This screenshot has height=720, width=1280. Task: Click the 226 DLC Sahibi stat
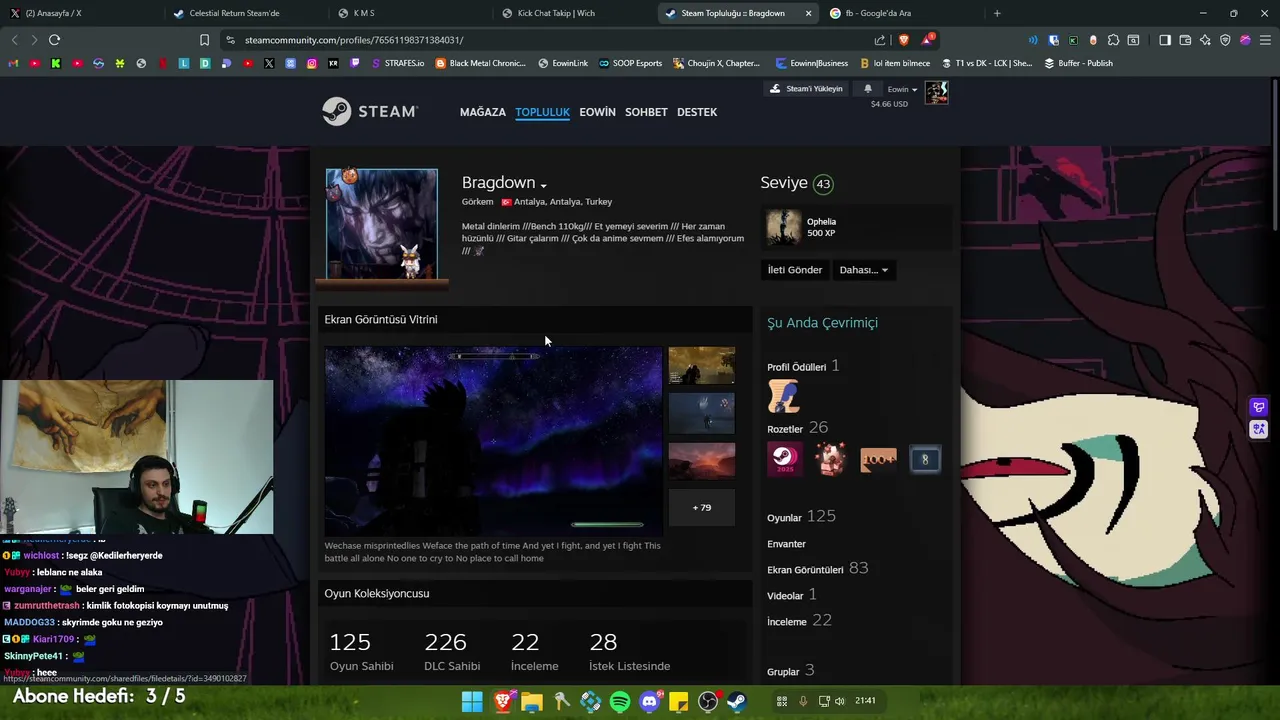coord(452,651)
